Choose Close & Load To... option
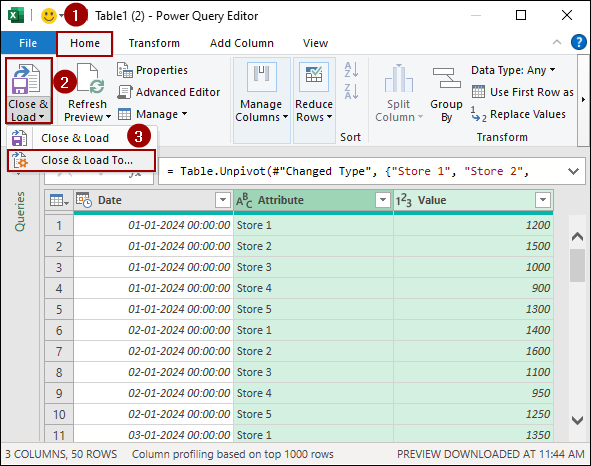Viewport: 591px width, 466px height. [x=81, y=160]
